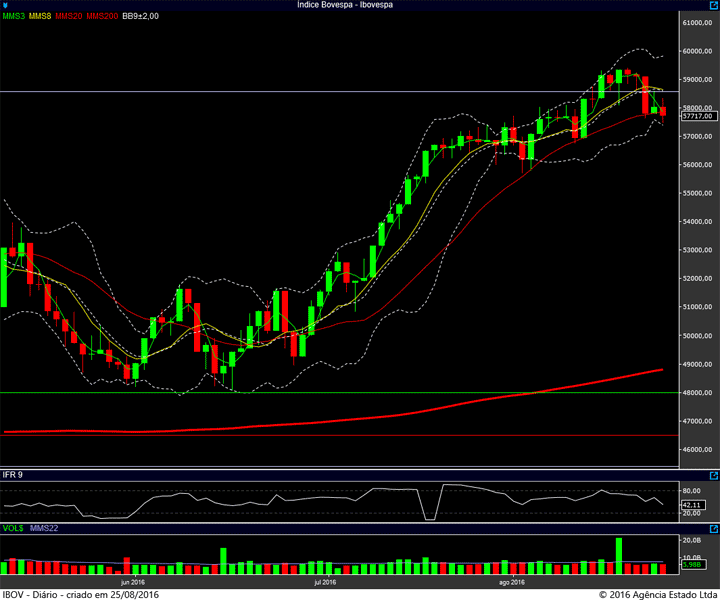The height and width of the screenshot is (600, 720).
Task: Click the VOL$ panel label
Action: [x=13, y=528]
